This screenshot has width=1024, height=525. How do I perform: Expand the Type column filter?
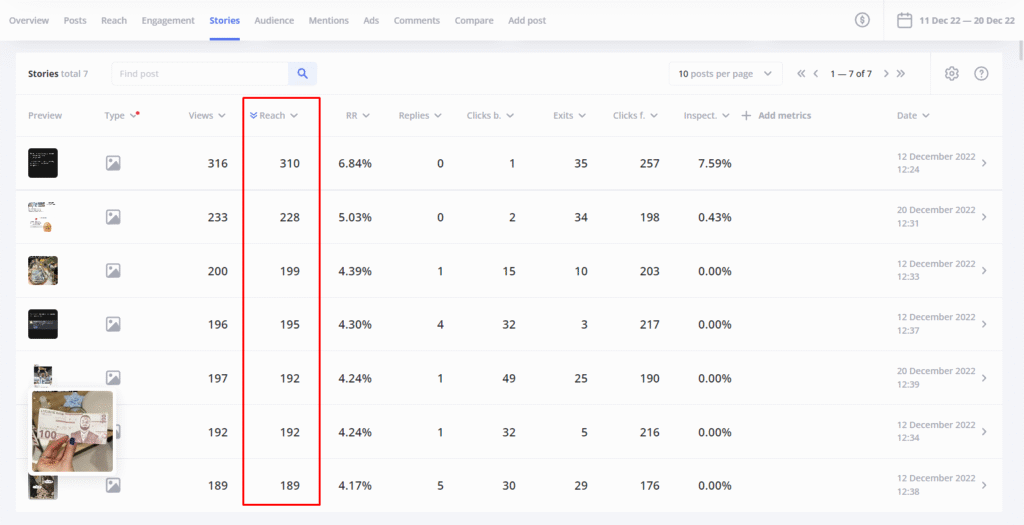click(x=121, y=116)
